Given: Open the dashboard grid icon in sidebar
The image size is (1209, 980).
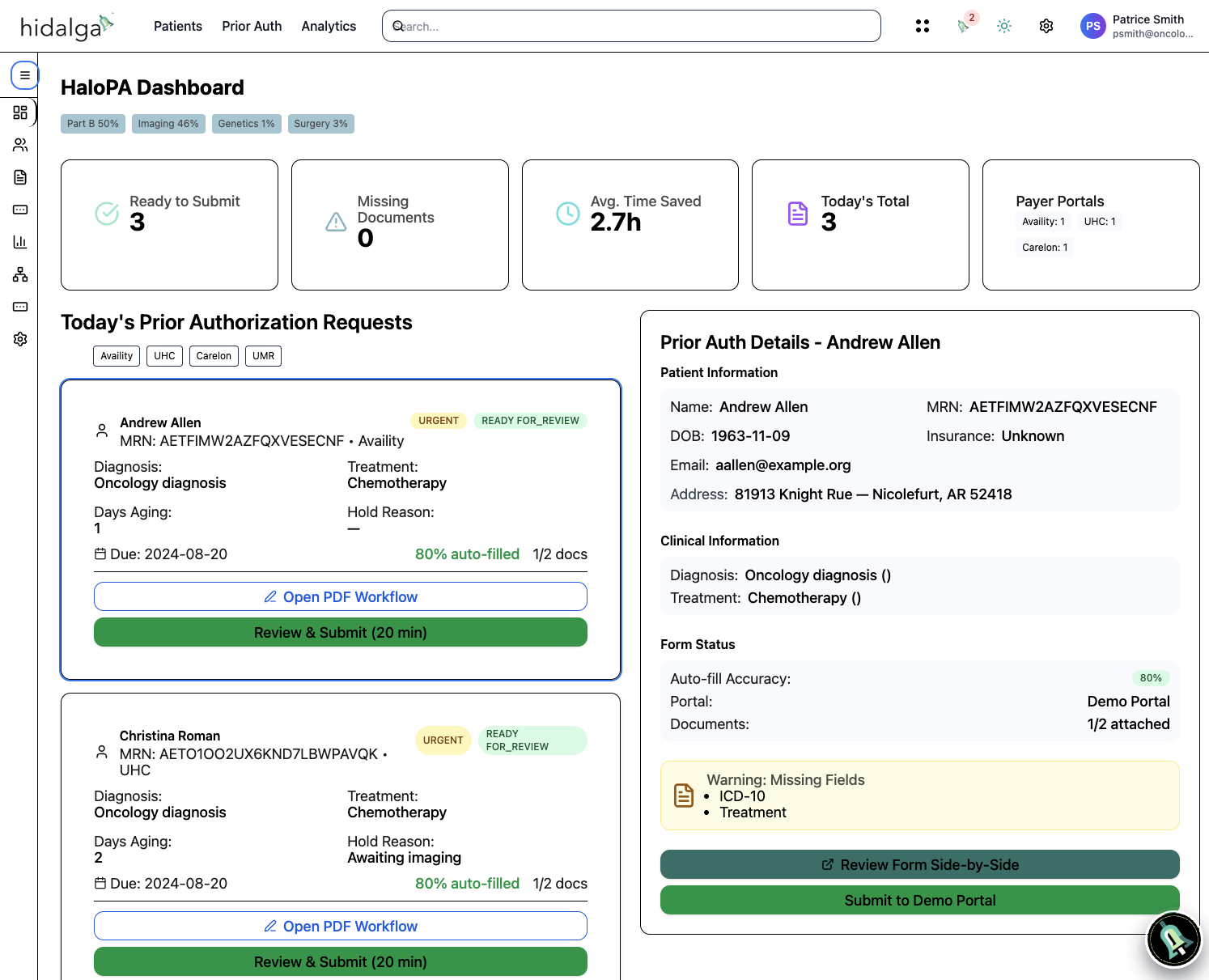Looking at the screenshot, I should [20, 112].
